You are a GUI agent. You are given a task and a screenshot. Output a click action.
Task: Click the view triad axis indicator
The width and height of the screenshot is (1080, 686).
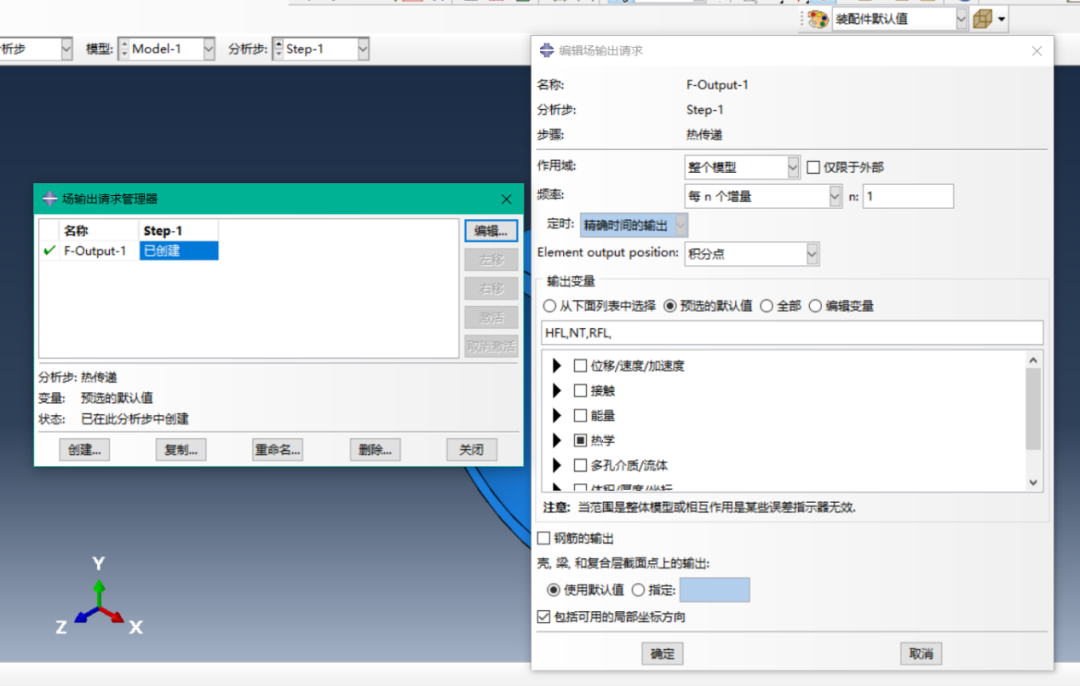click(x=98, y=597)
